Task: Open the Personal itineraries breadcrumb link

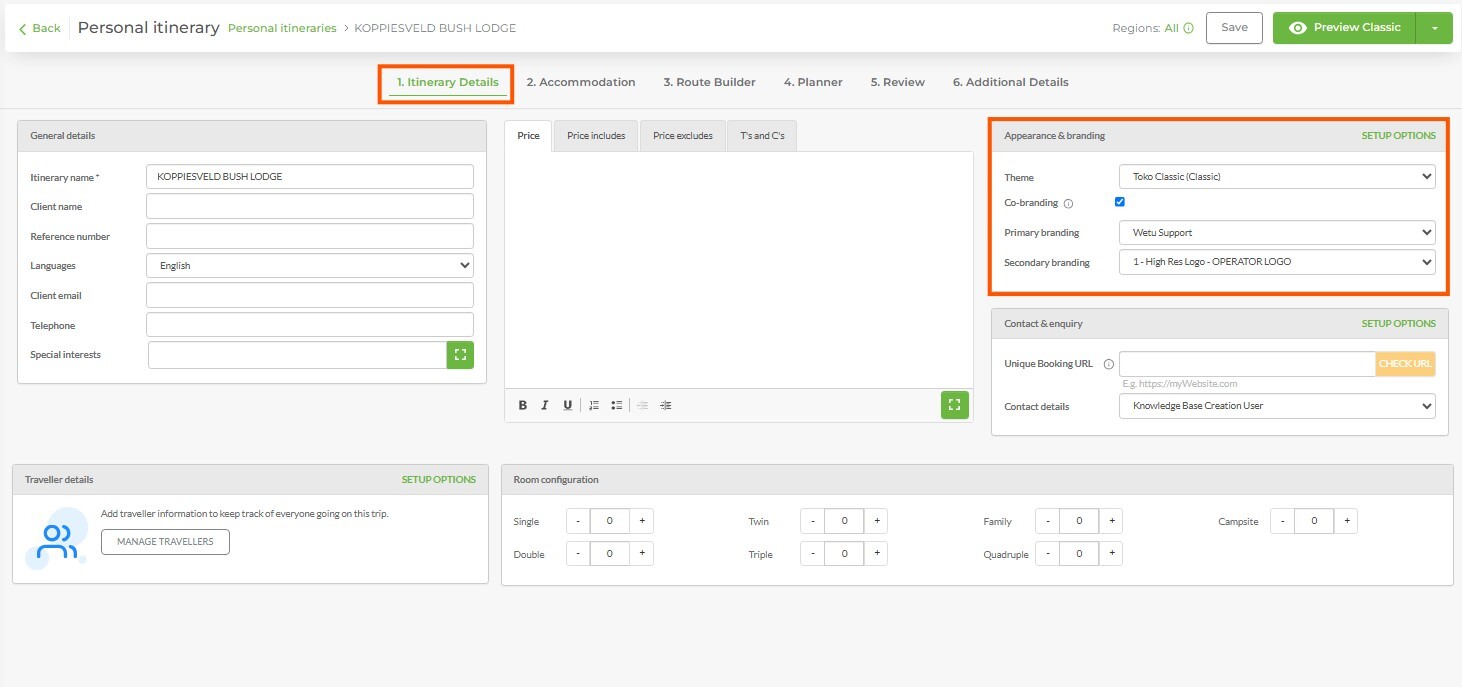Action: 282,28
